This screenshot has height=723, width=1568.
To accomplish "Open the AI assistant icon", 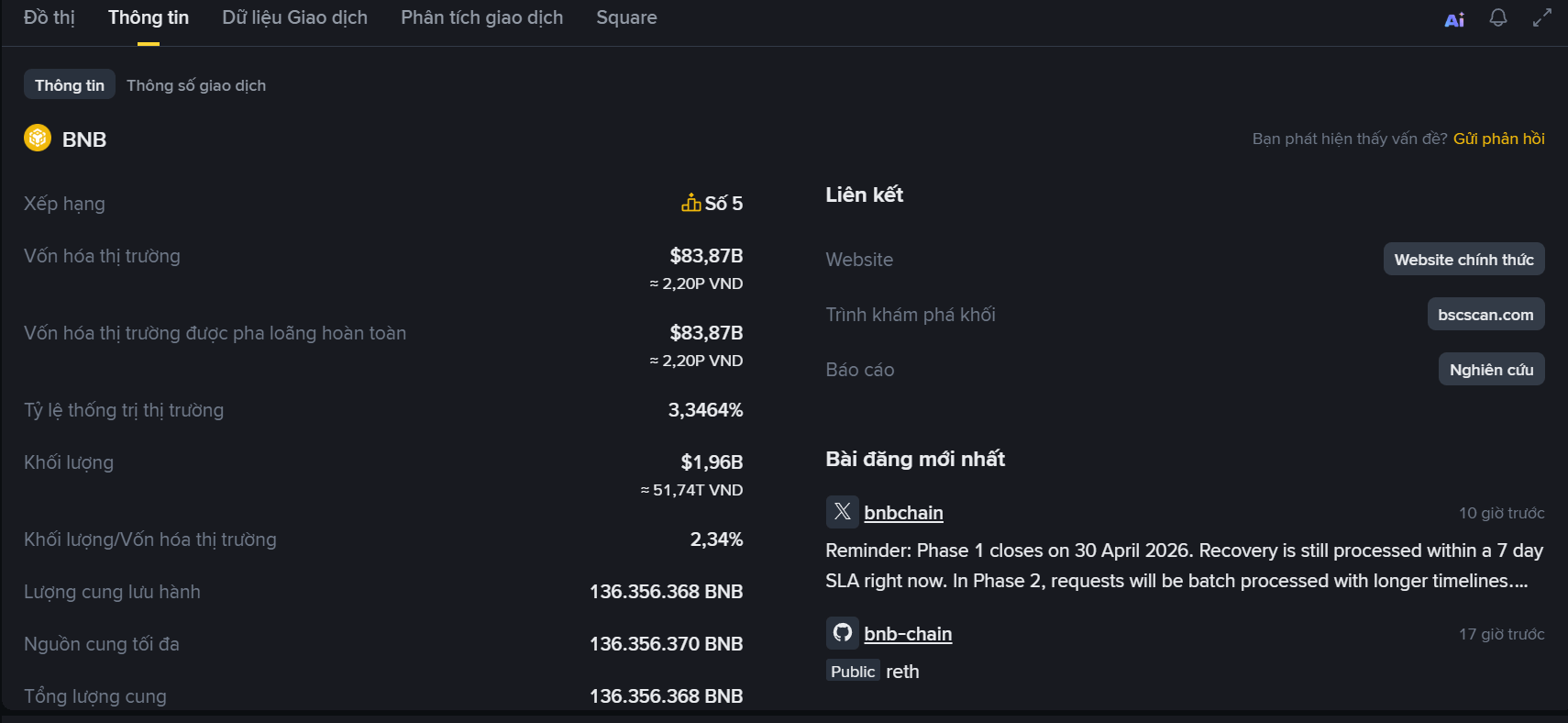I will click(x=1454, y=19).
